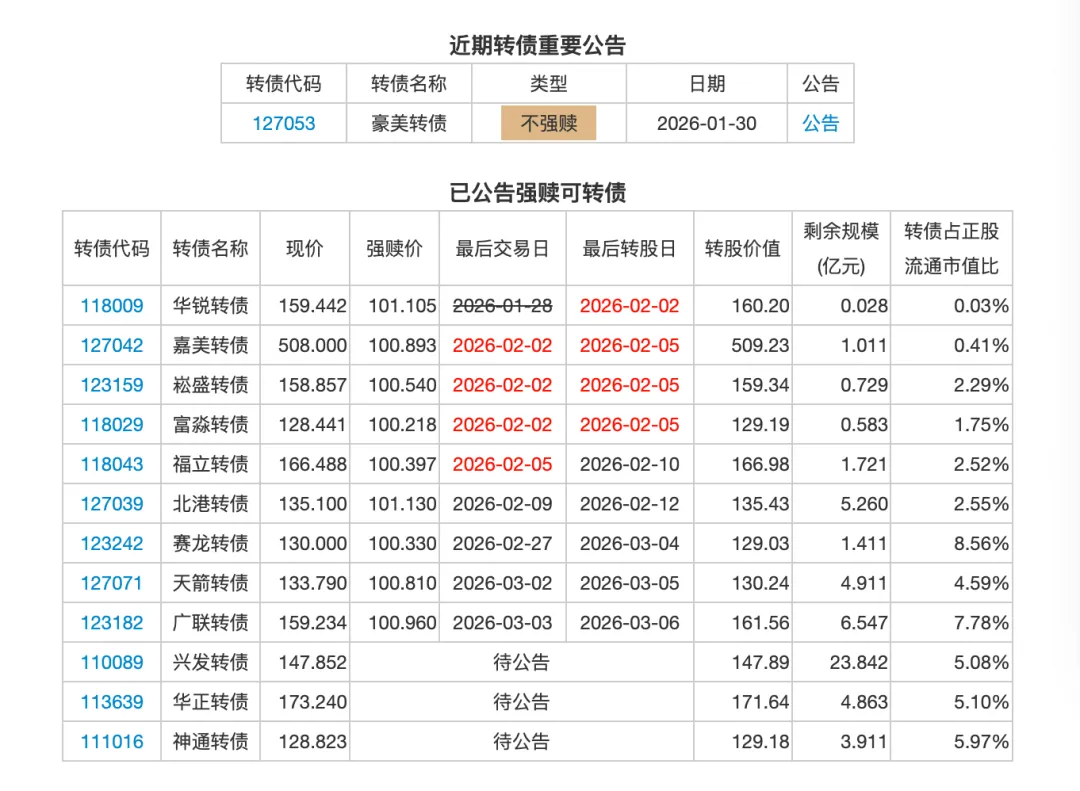1080x791 pixels.
Task: Select the 神通转债 name cell
Action: click(210, 741)
